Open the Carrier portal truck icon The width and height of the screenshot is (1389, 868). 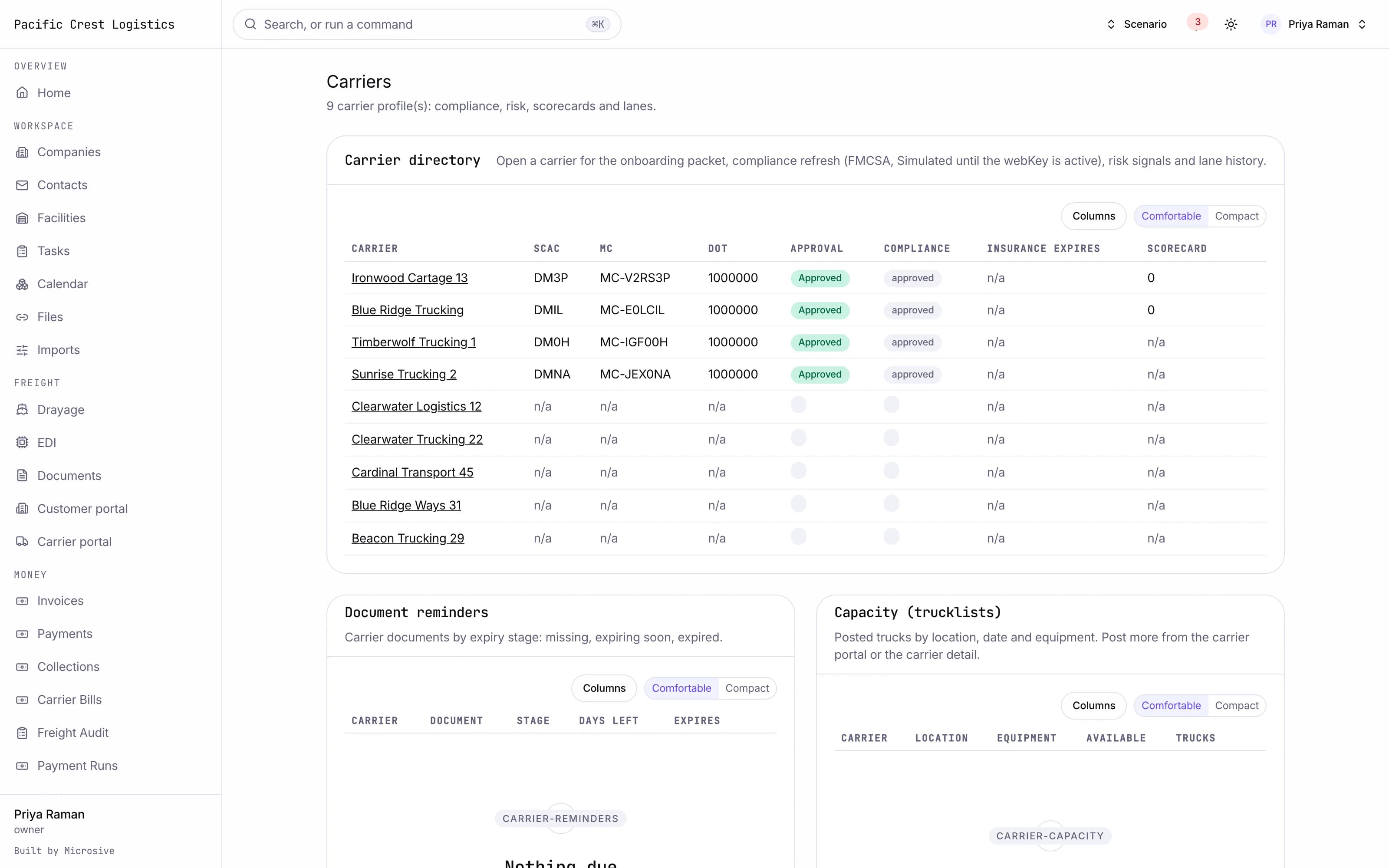coord(22,542)
